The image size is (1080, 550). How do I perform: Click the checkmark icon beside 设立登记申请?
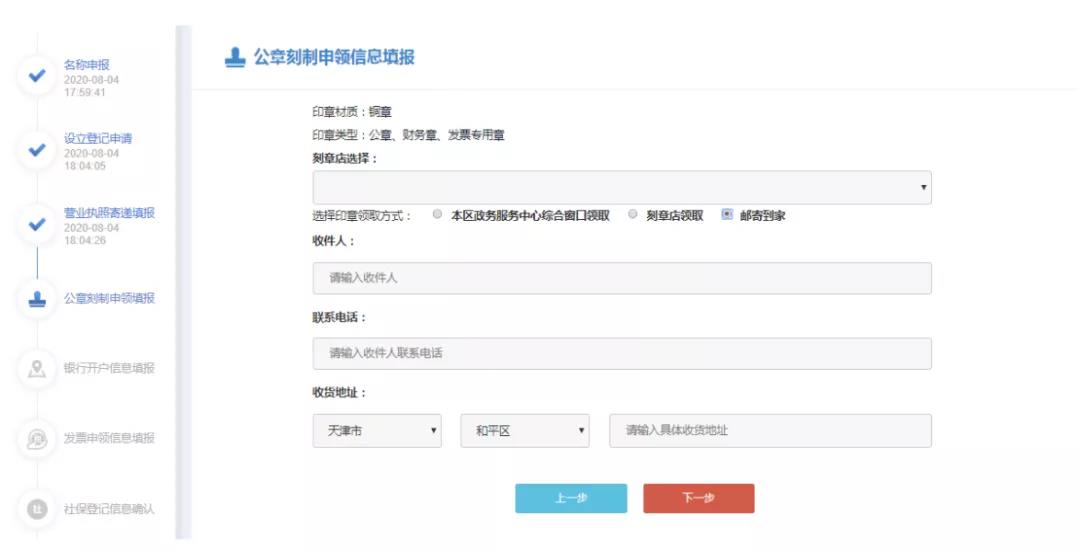coord(37,149)
